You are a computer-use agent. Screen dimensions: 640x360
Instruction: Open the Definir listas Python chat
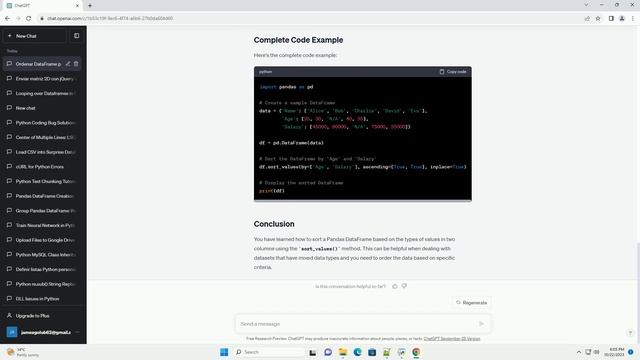42,269
